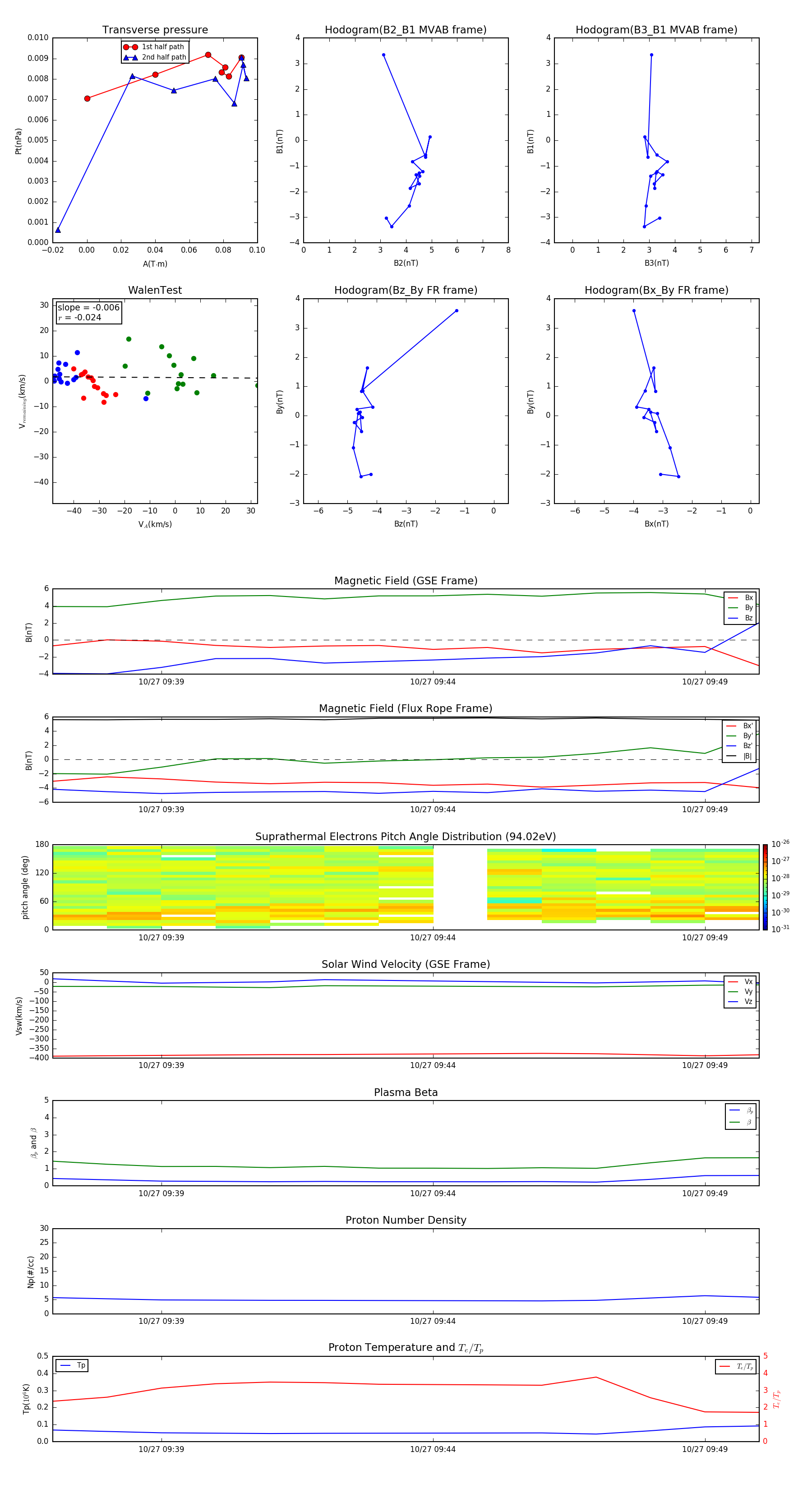The width and height of the screenshot is (812, 1489).
Task: Click the blue triangle near A=-0.02 in Transverse pressure
Action: point(58,230)
